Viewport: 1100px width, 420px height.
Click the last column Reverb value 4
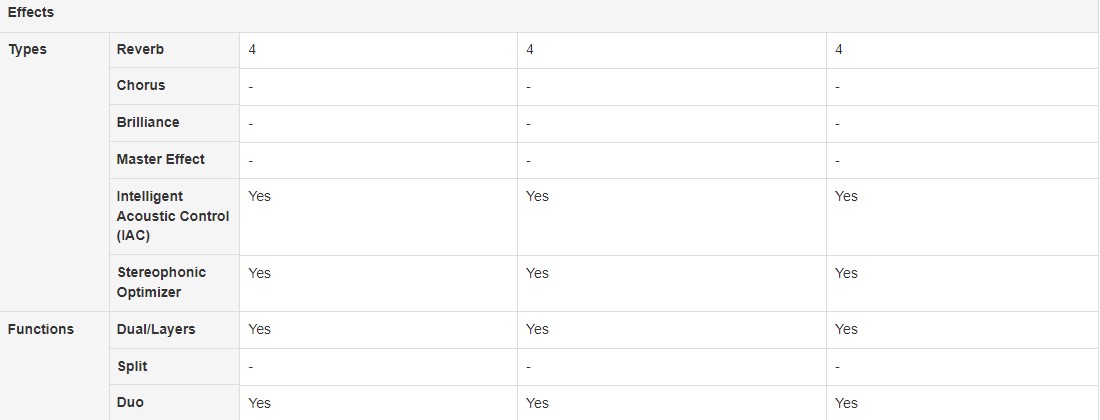839,50
